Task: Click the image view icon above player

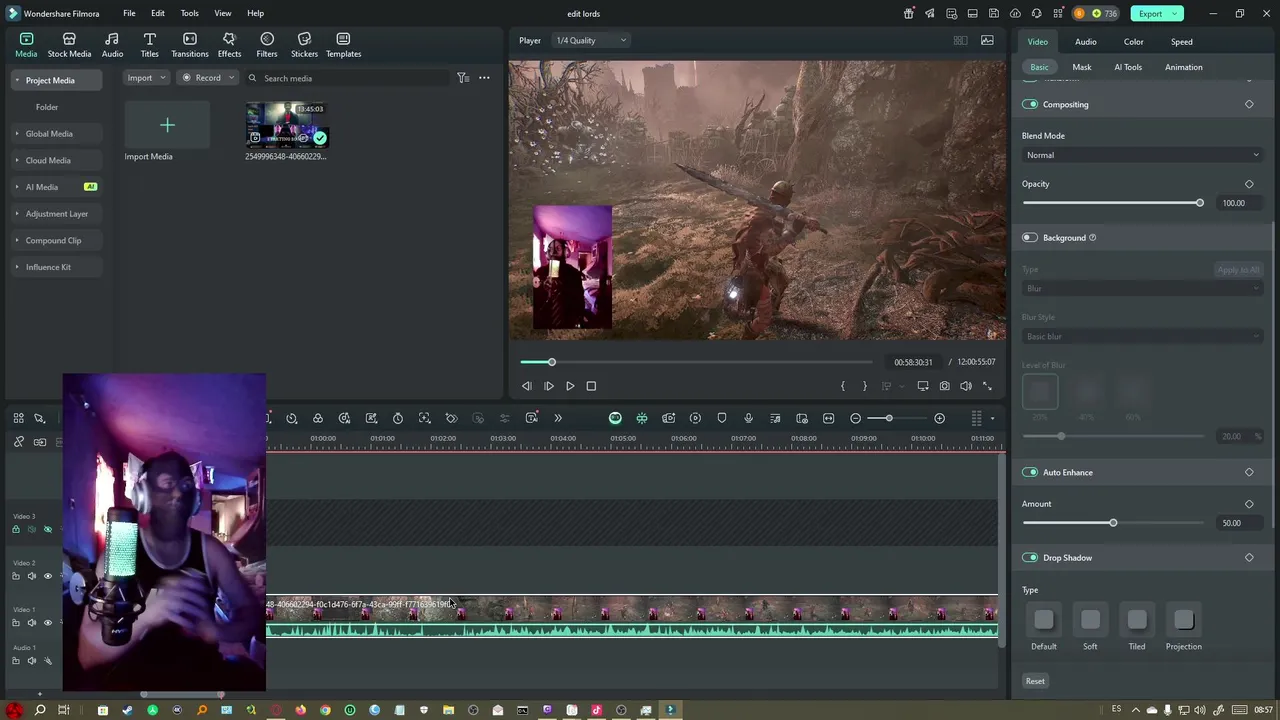Action: coord(987,41)
